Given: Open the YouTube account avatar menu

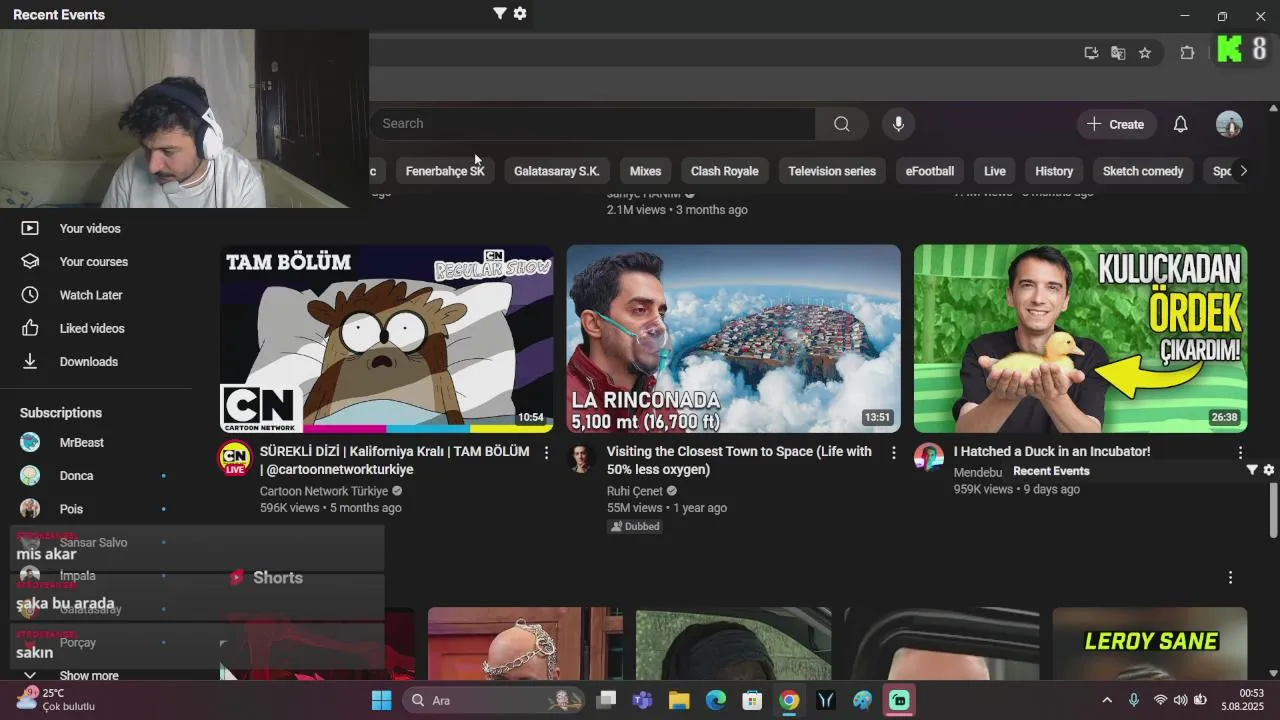Looking at the screenshot, I should (x=1229, y=124).
